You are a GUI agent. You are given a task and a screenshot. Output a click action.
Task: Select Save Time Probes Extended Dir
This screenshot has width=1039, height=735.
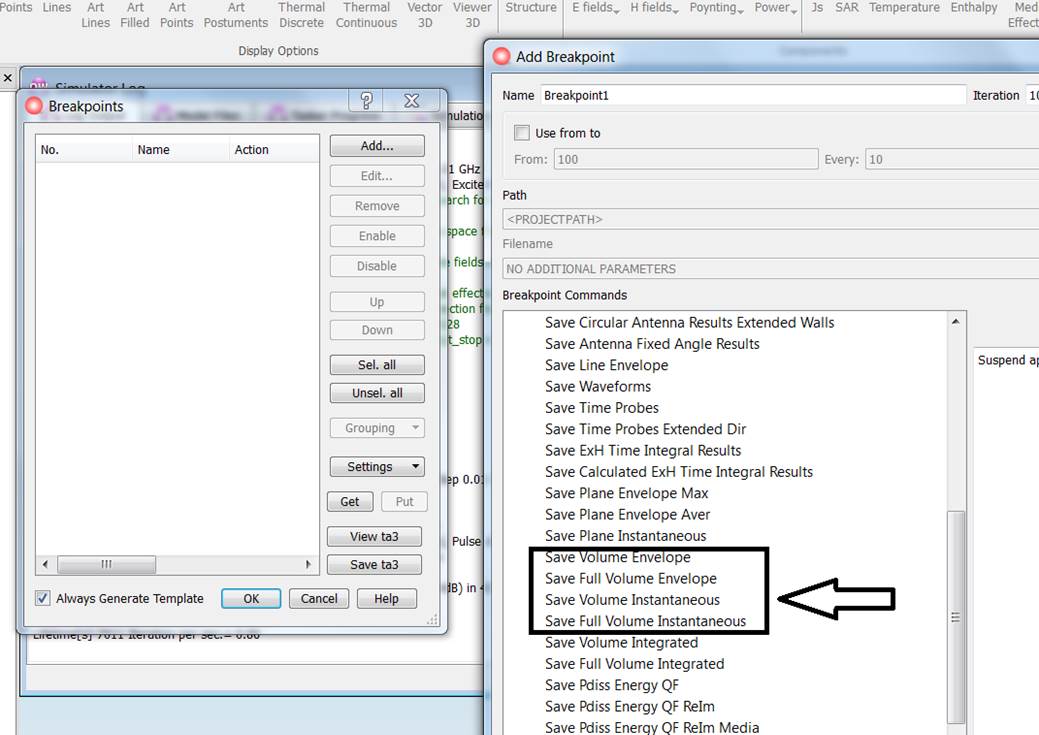[645, 429]
